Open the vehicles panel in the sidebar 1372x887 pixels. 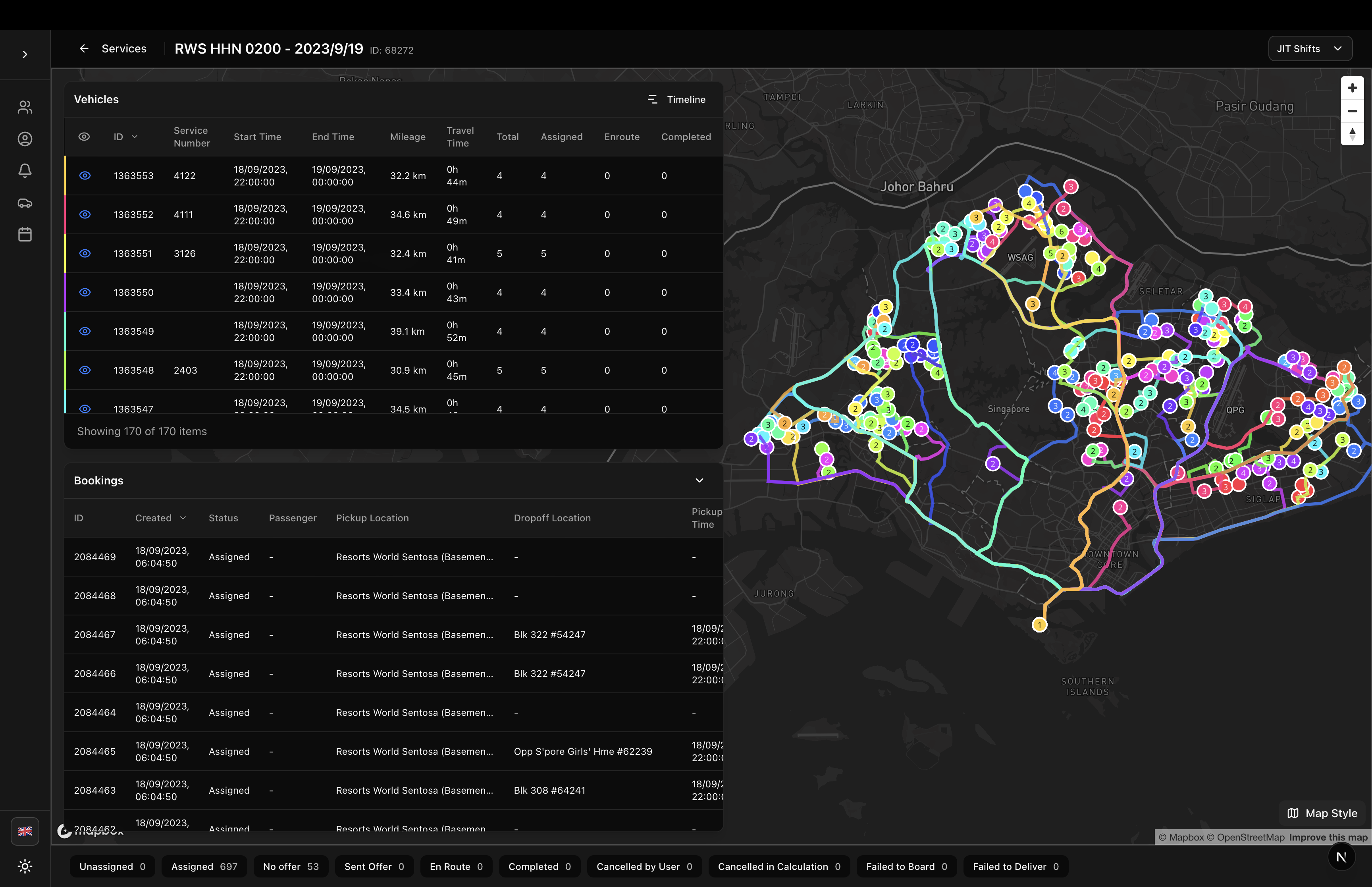pyautogui.click(x=25, y=203)
